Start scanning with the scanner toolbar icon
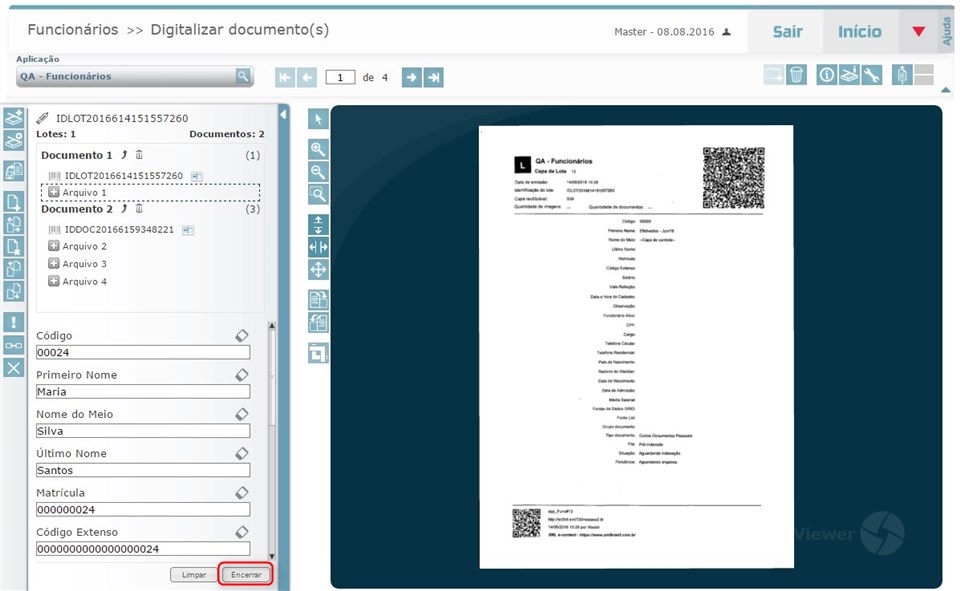The image size is (960, 591). 848,74
